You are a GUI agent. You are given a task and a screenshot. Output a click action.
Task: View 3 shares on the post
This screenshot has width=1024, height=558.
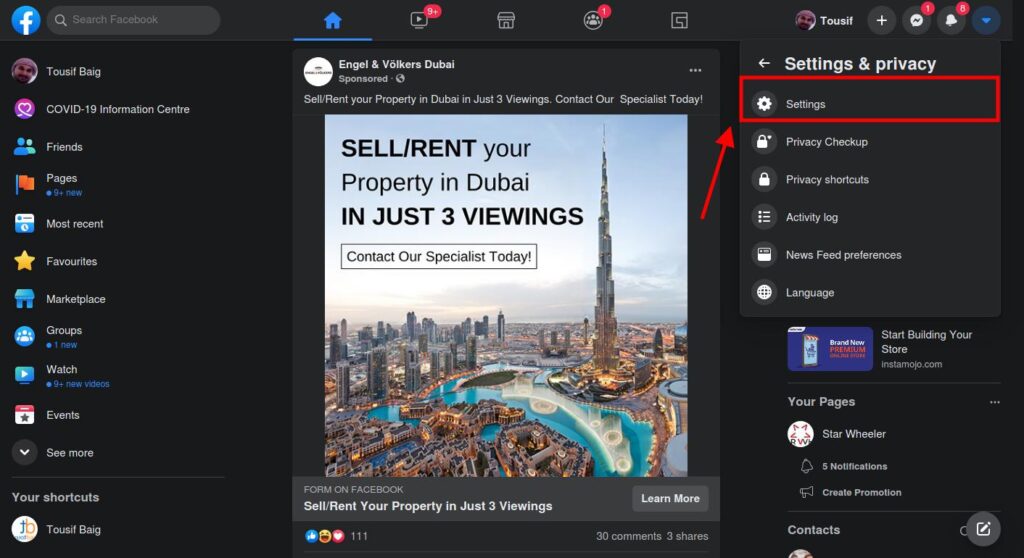coord(687,536)
